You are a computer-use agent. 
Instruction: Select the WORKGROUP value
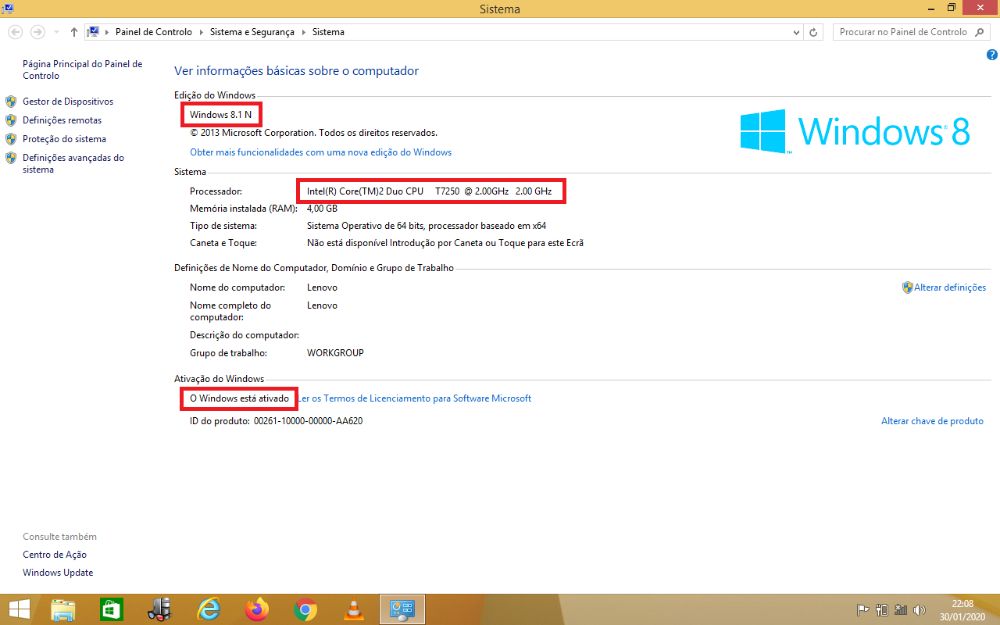pyautogui.click(x=335, y=353)
